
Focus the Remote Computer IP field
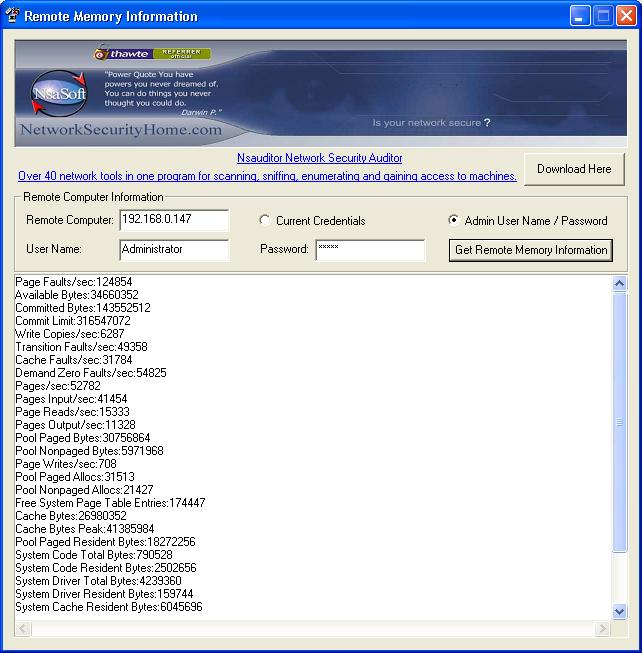pos(174,220)
